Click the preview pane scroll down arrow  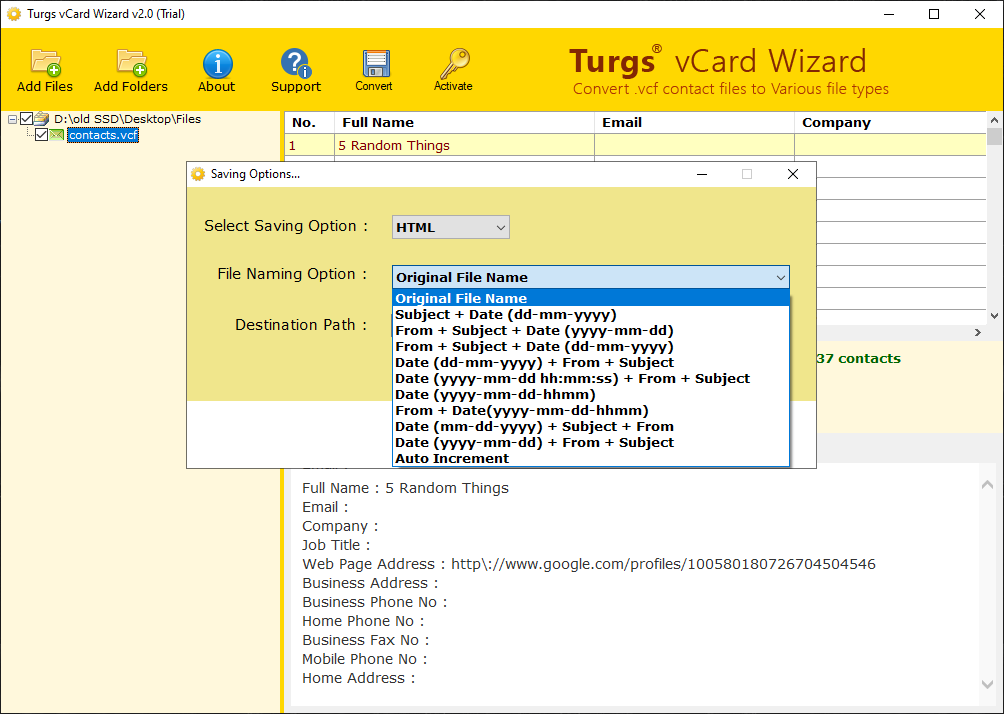(987, 684)
